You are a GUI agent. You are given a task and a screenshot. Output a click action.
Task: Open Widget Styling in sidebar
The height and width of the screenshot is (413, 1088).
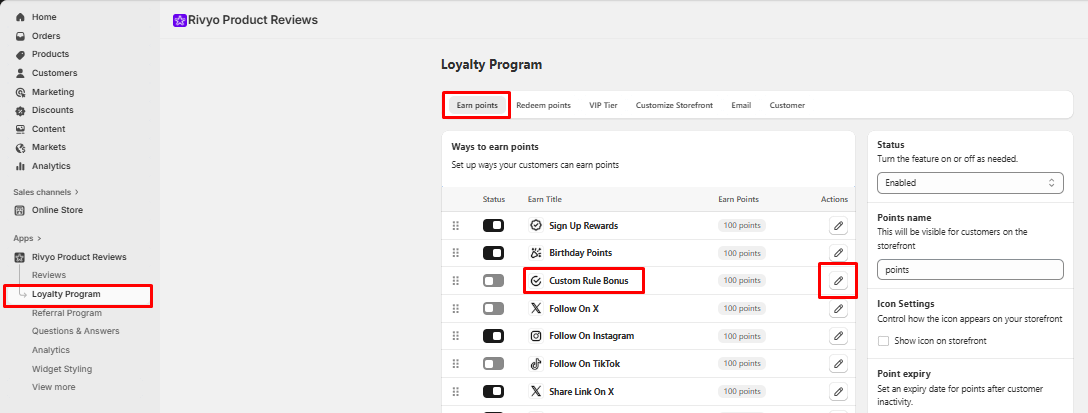tap(62, 369)
